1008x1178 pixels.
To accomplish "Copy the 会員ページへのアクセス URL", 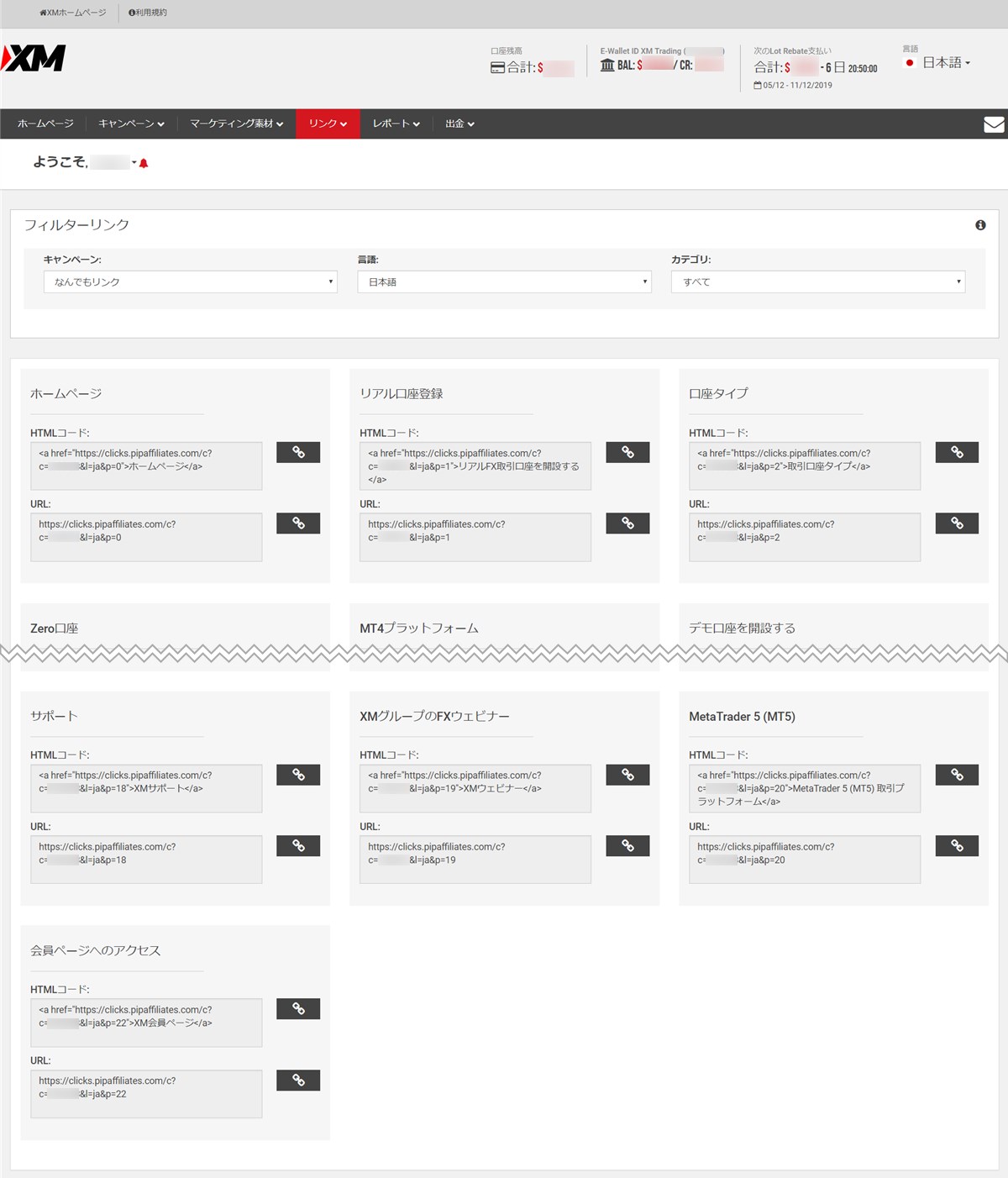I will pos(298,1080).
